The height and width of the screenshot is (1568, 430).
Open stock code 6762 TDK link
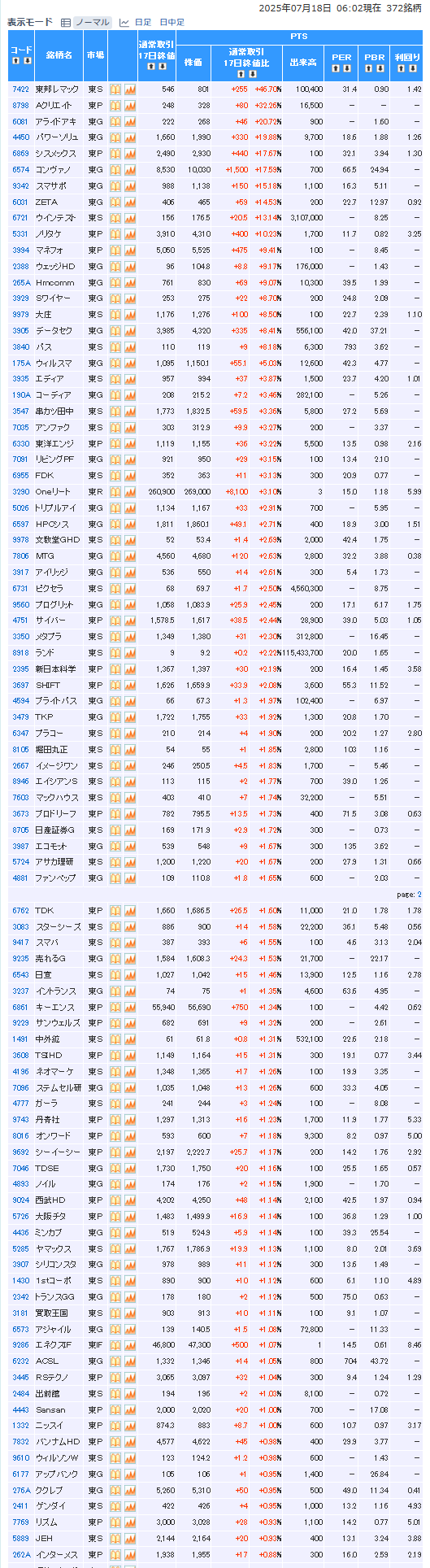20,911
